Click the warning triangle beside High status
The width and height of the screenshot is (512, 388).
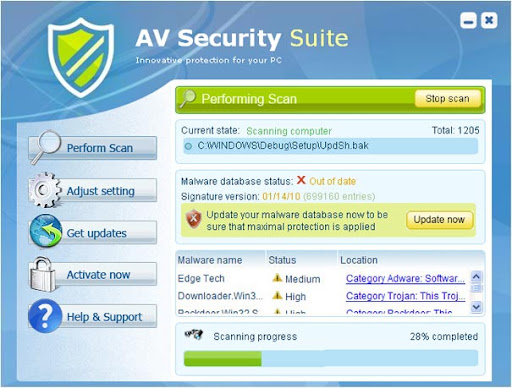coord(277,295)
